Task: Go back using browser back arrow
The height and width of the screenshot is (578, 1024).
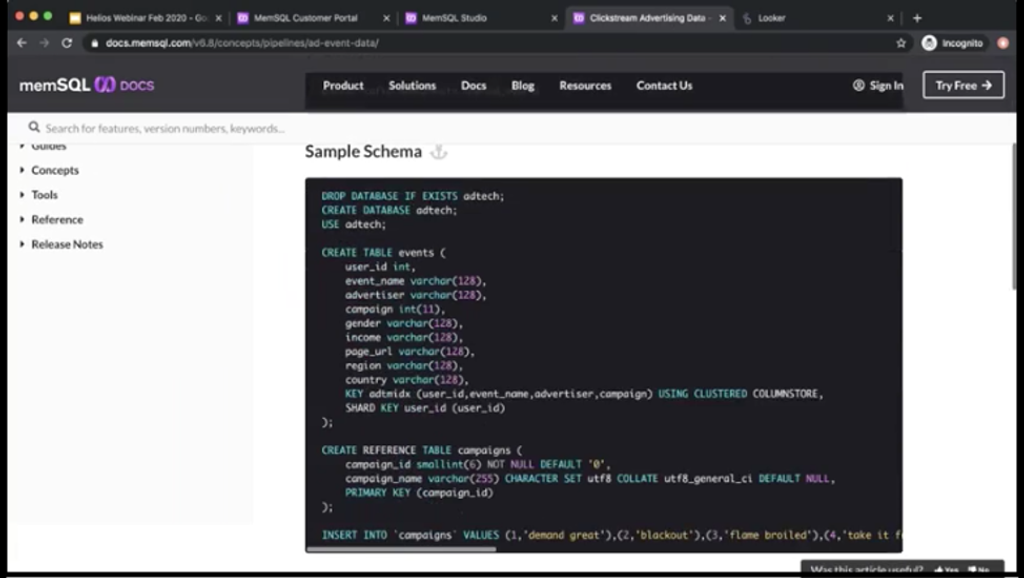Action: 22,43
